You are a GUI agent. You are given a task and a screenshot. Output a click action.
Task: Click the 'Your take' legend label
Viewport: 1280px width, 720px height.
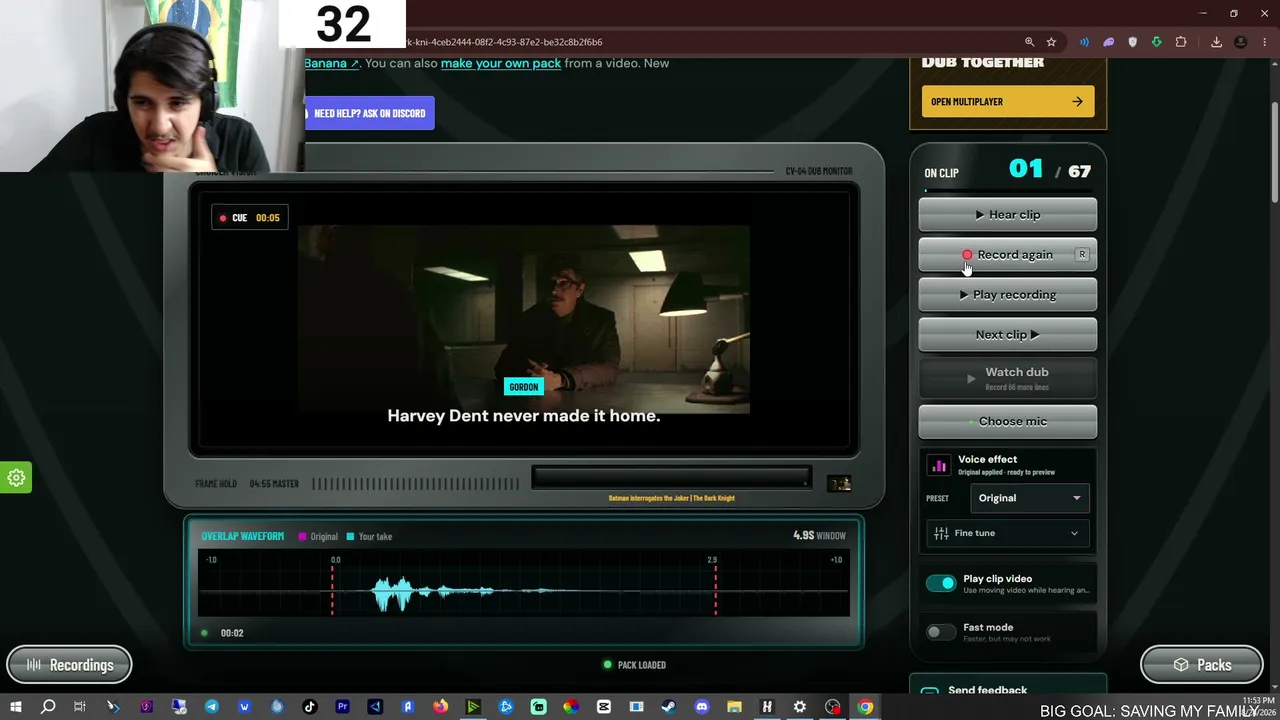point(375,537)
